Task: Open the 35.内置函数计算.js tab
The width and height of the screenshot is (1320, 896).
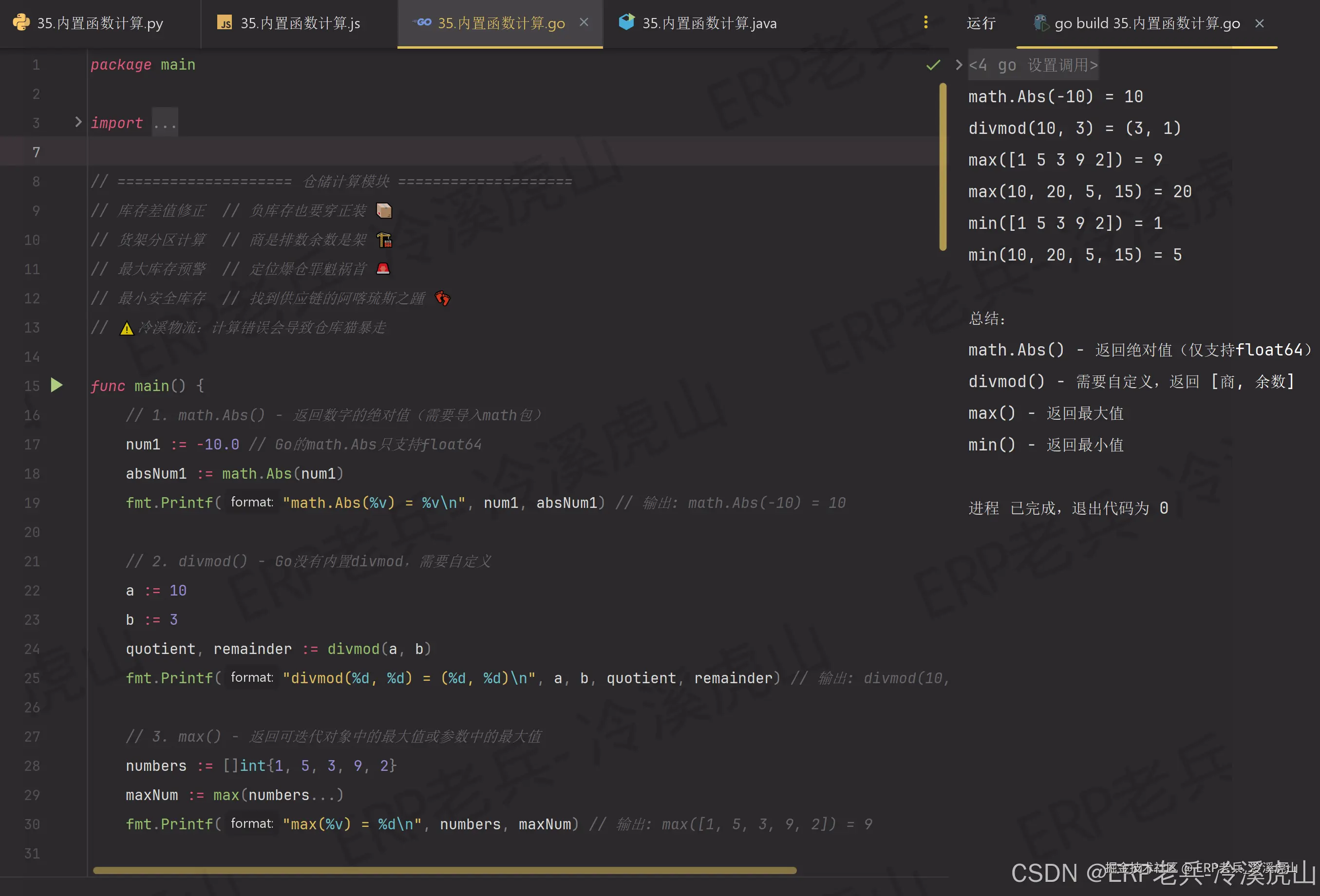Action: pos(300,23)
